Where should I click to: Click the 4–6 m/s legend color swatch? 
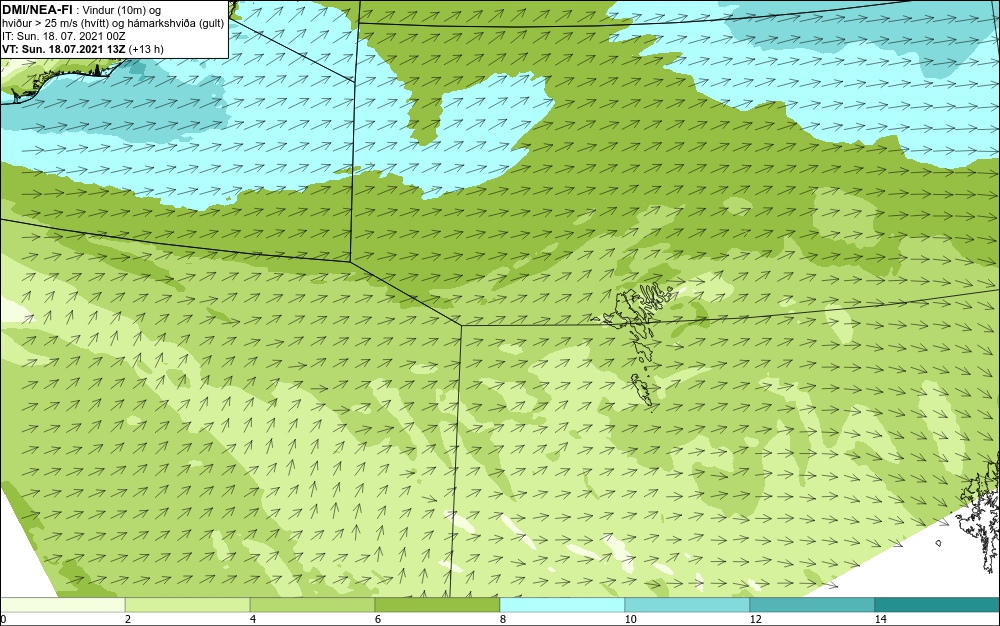[x=312, y=605]
